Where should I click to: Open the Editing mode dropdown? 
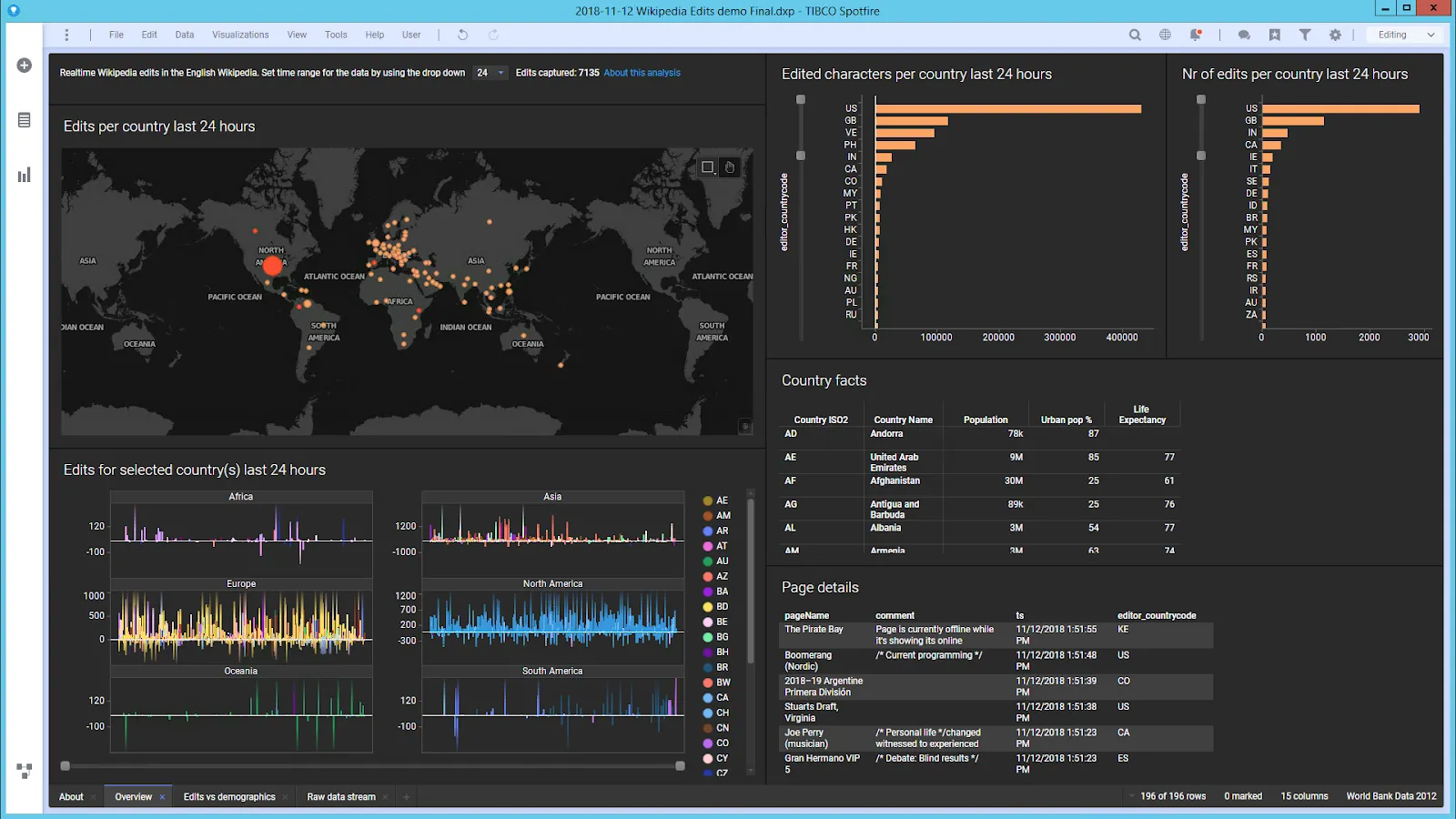pos(1405,35)
